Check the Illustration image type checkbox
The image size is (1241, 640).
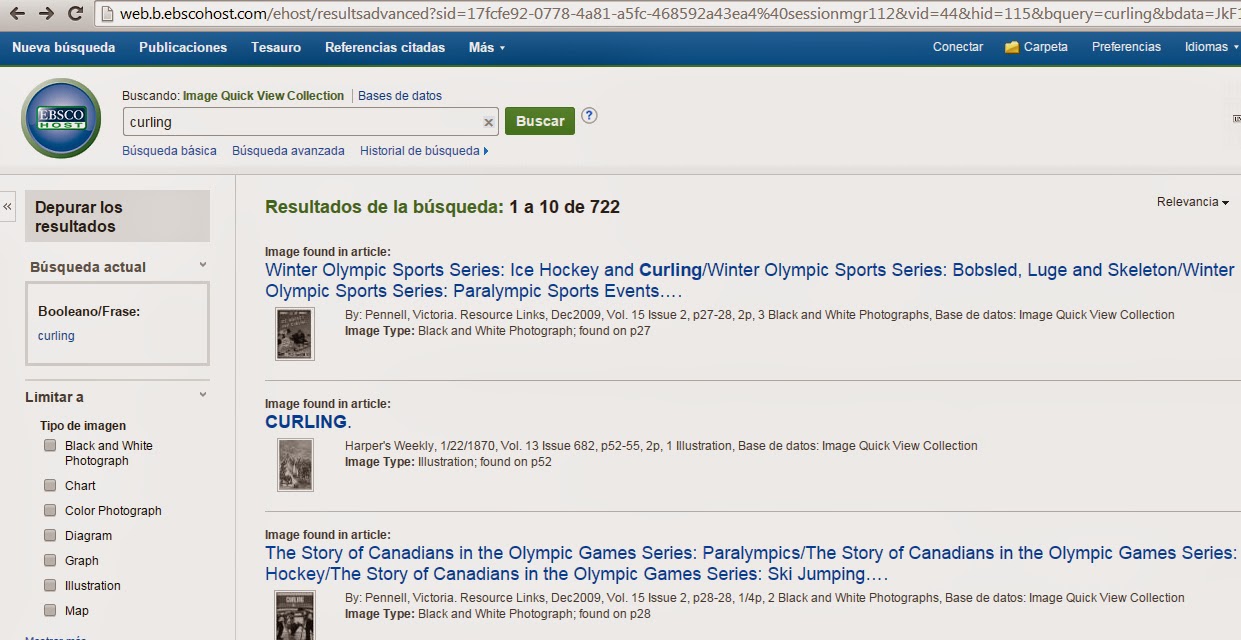pyautogui.click(x=50, y=585)
